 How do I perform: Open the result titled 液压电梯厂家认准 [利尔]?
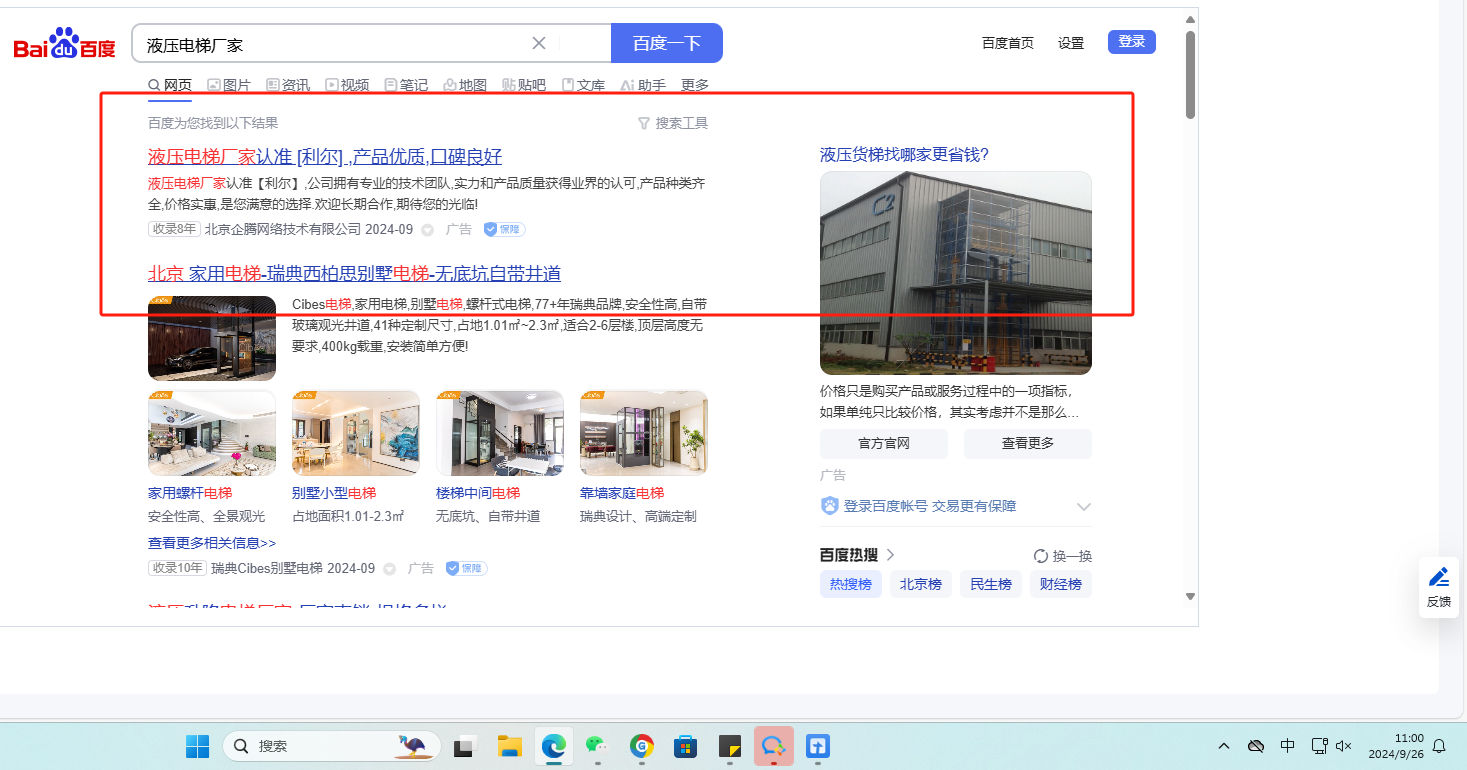pyautogui.click(x=325, y=156)
